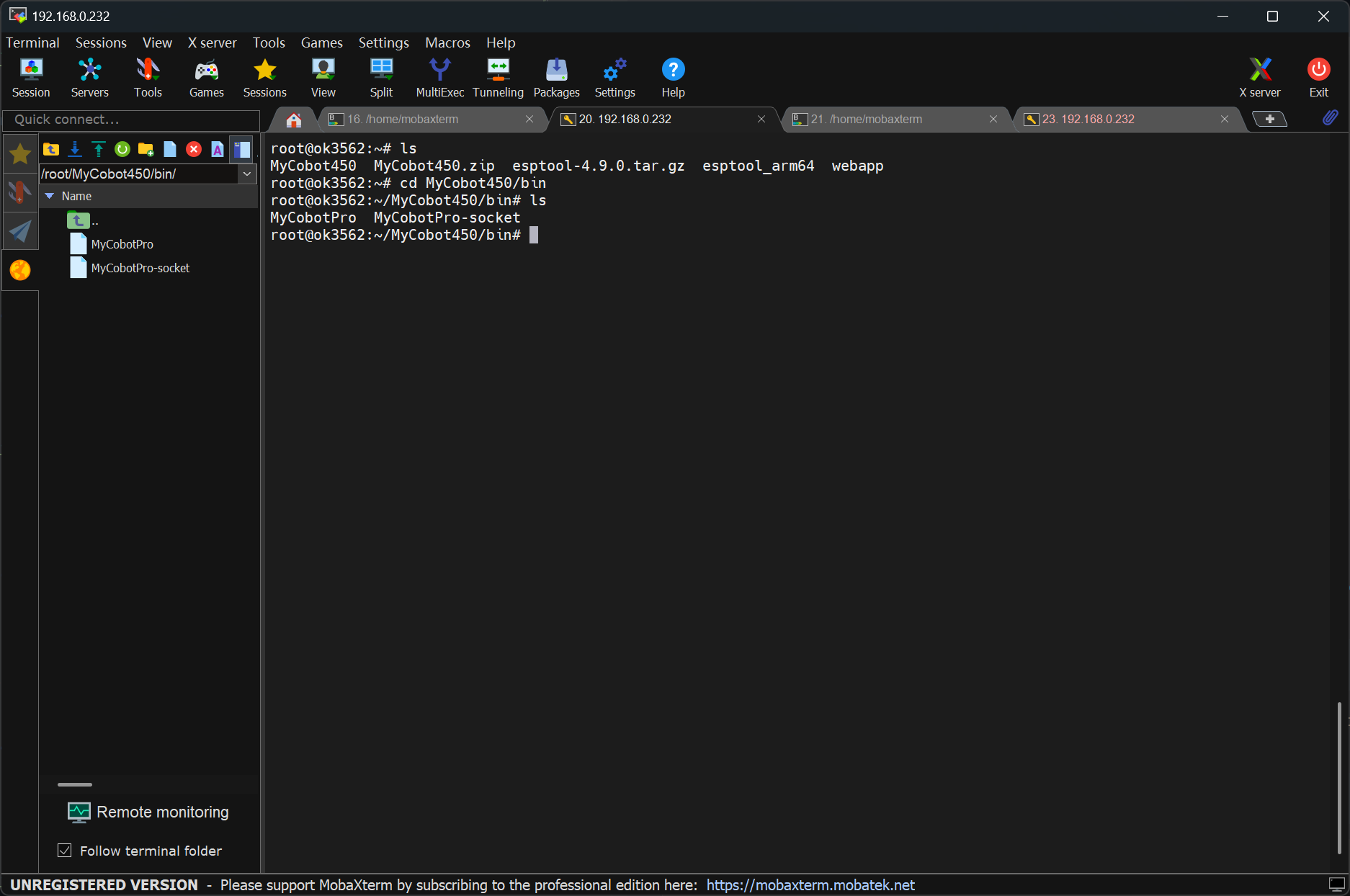Click the paperclip icon beside the tabs

(x=1330, y=118)
